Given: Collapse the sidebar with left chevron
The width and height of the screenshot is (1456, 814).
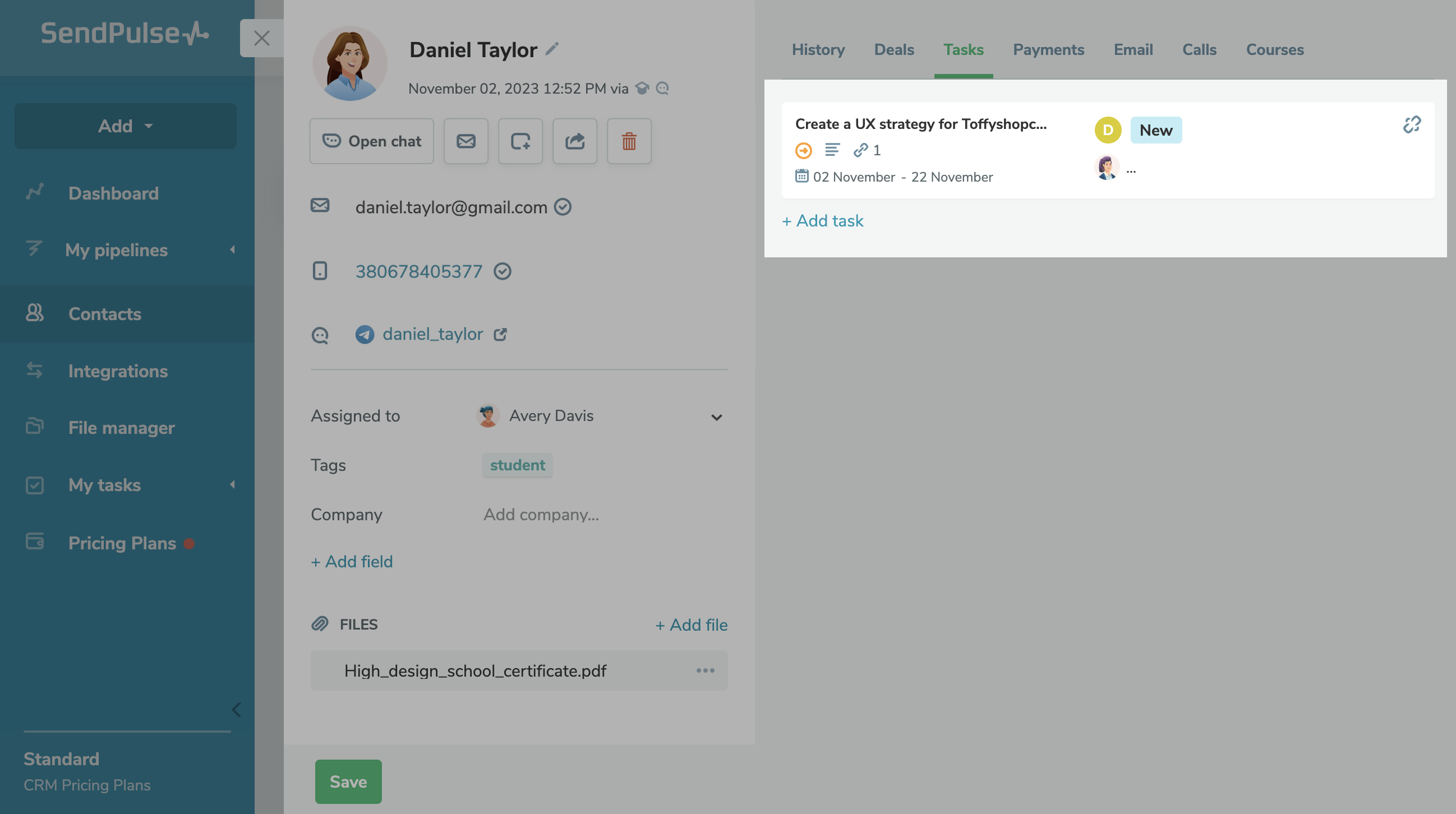Looking at the screenshot, I should 236,710.
